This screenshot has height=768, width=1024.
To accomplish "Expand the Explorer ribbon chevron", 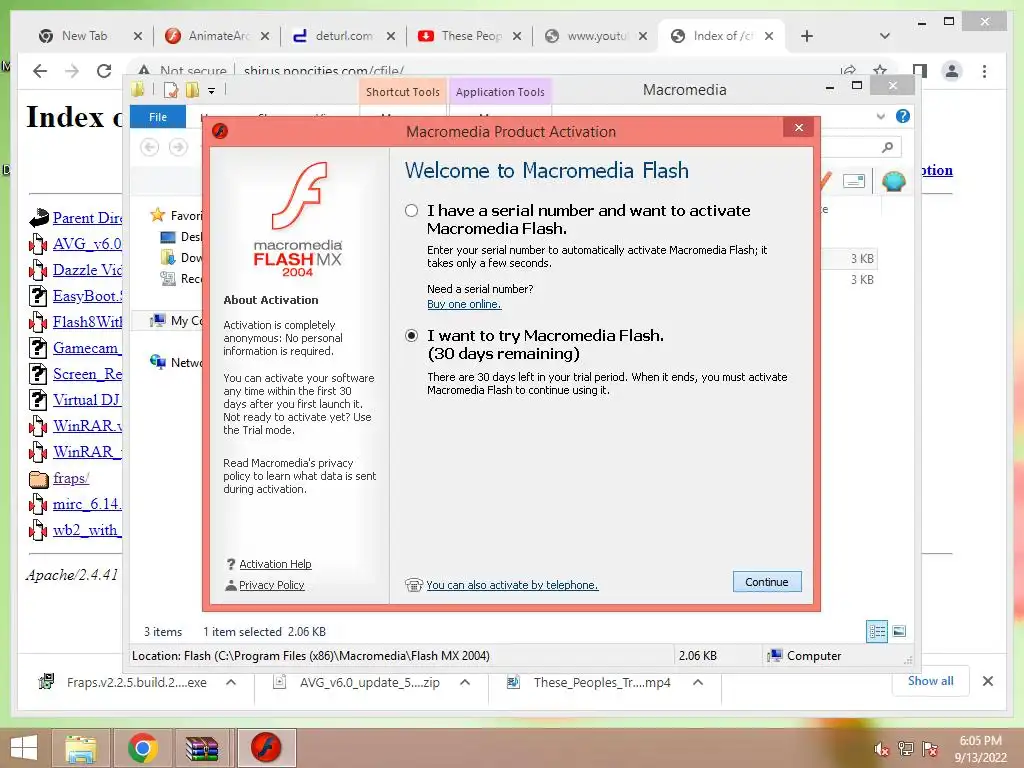I will (880, 116).
